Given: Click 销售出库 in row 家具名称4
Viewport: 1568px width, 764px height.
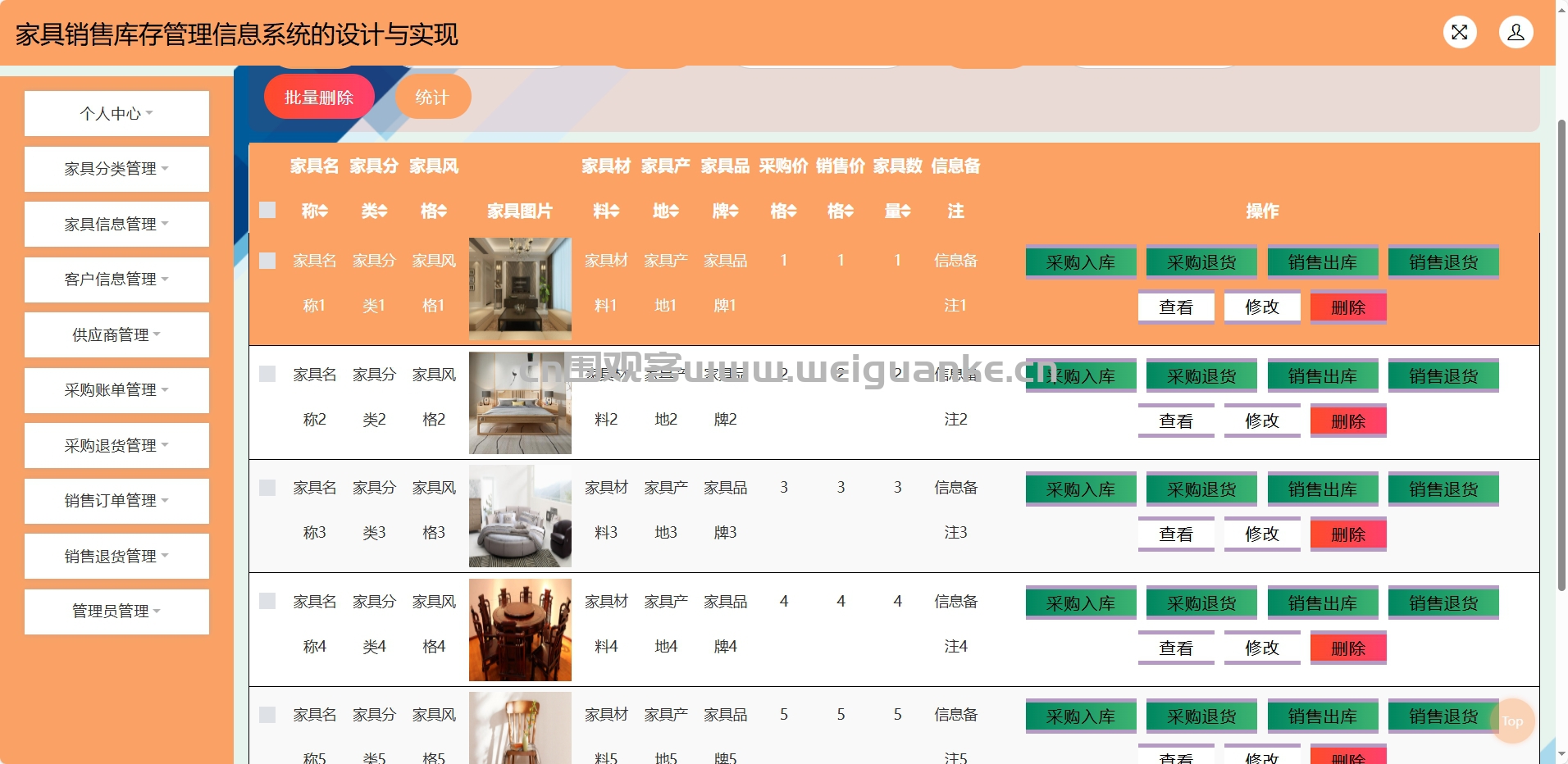Looking at the screenshot, I should (x=1323, y=603).
